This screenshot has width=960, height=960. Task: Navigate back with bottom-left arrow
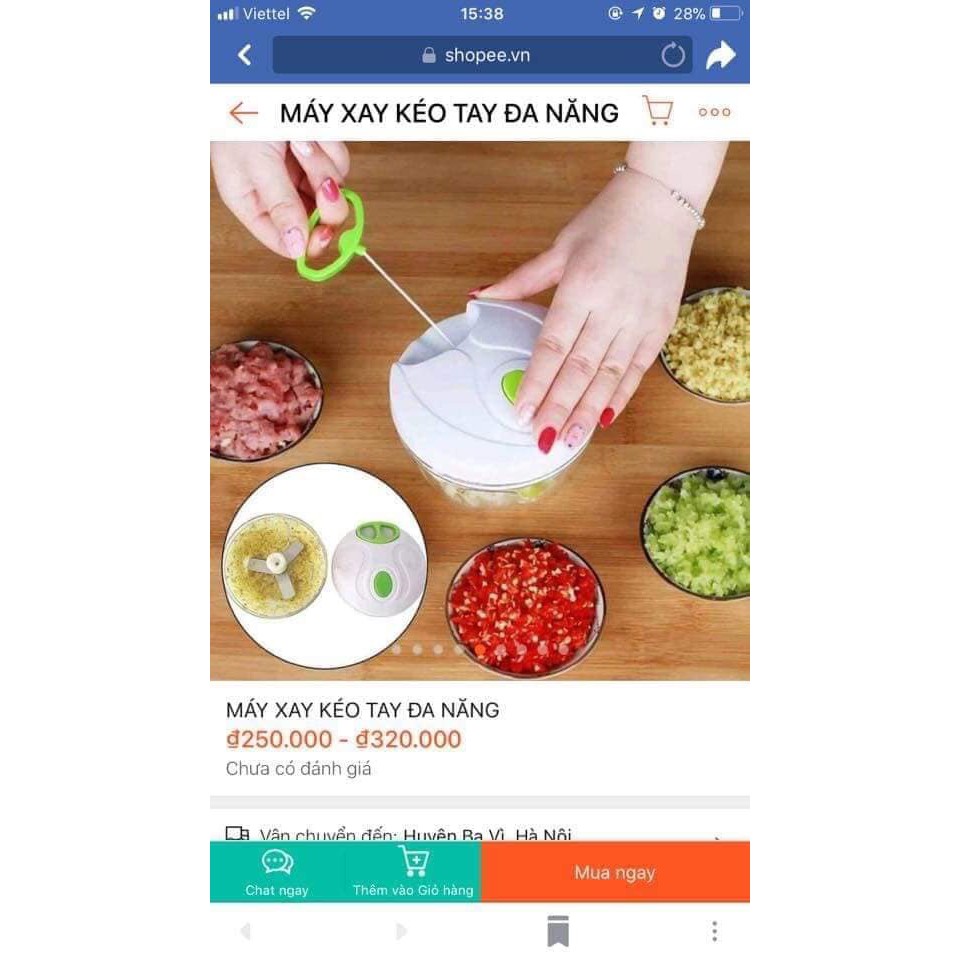pos(245,931)
